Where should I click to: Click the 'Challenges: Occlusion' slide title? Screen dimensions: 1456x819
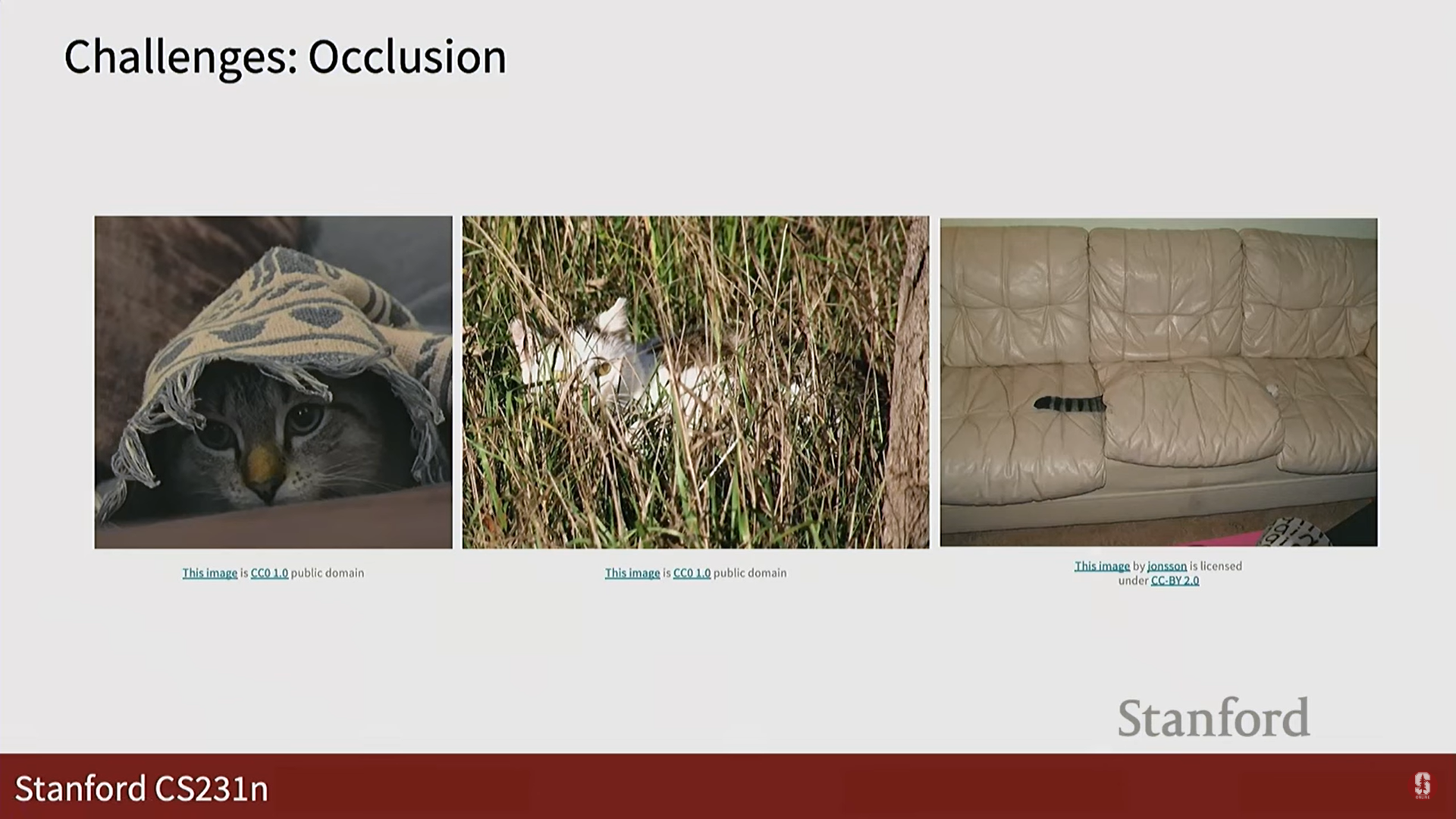(x=285, y=57)
